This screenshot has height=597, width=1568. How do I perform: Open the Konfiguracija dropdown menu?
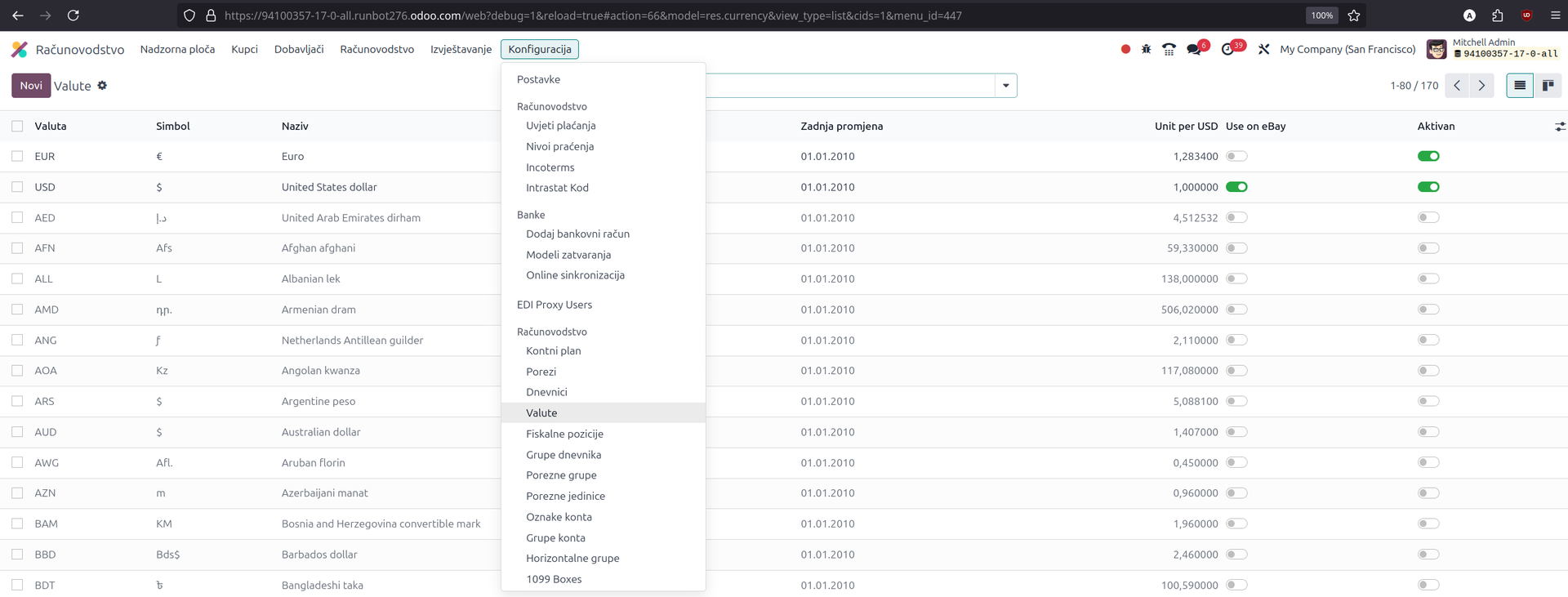539,49
